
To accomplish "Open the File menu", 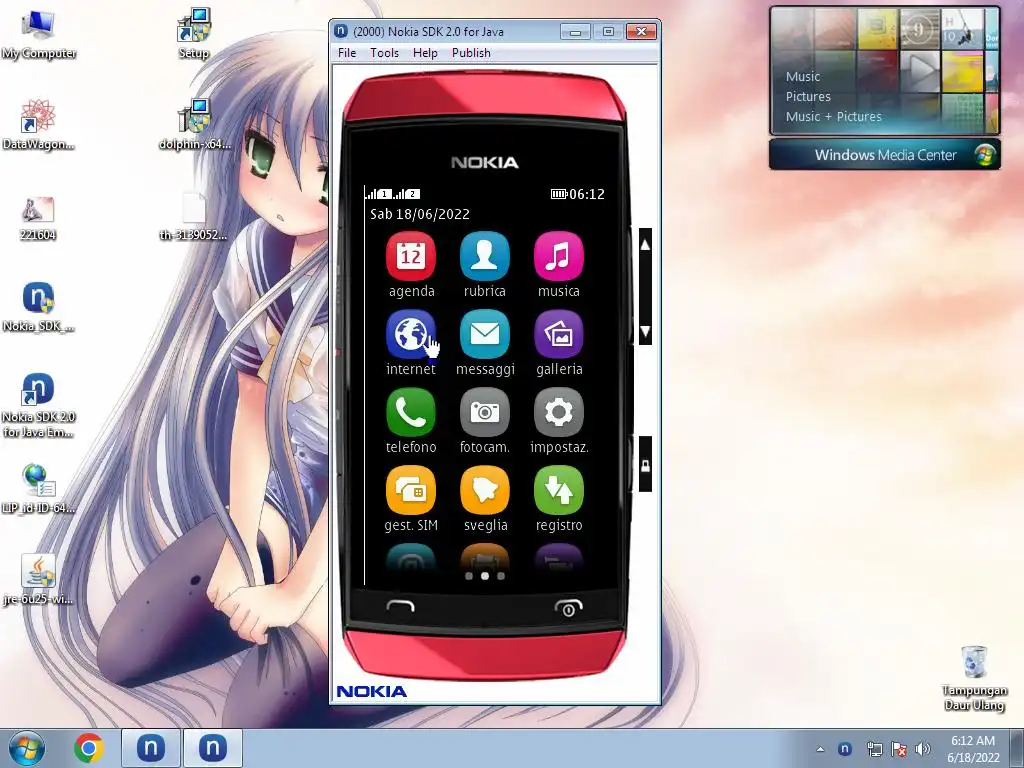I will click(x=347, y=53).
